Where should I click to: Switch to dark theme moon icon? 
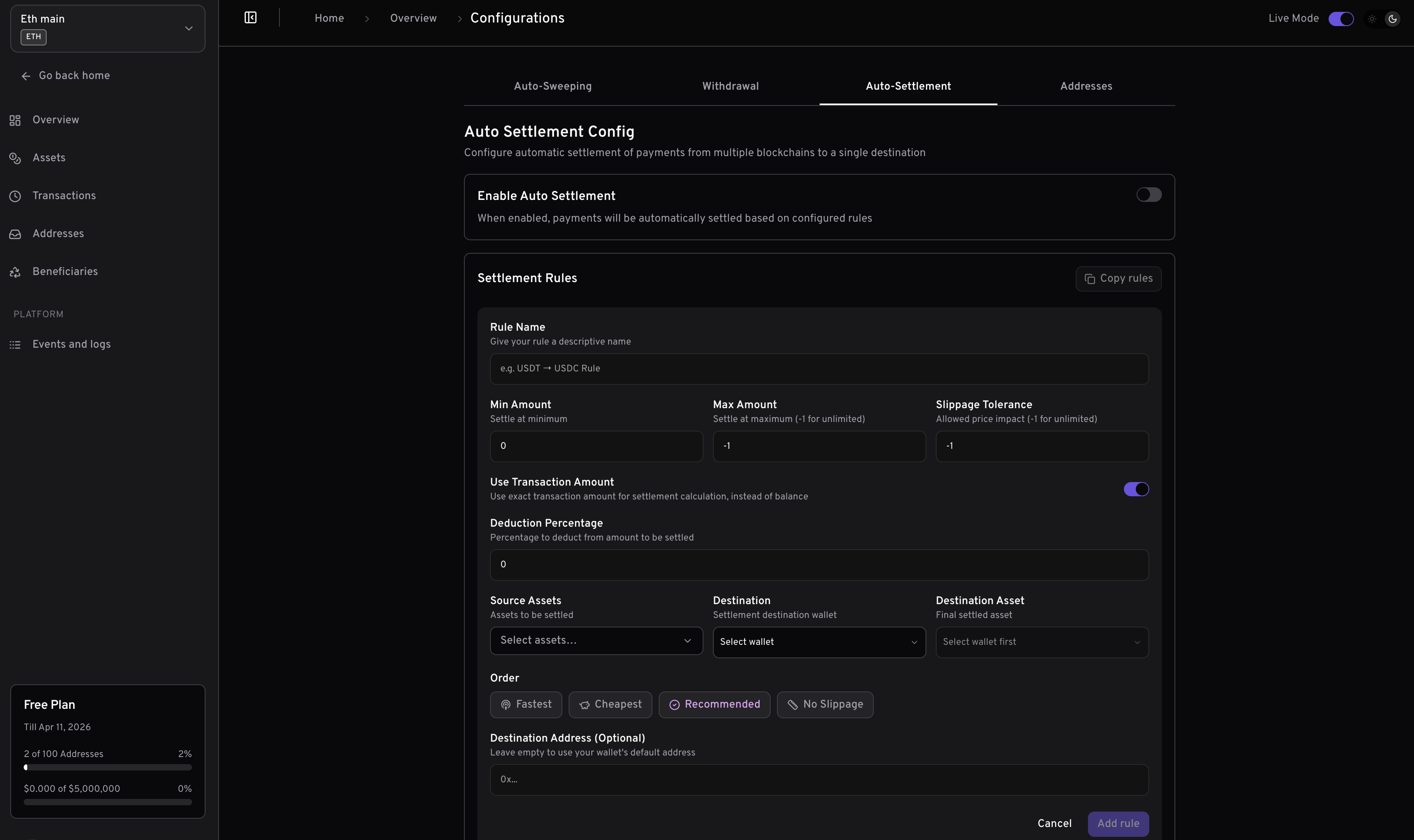(x=1392, y=19)
